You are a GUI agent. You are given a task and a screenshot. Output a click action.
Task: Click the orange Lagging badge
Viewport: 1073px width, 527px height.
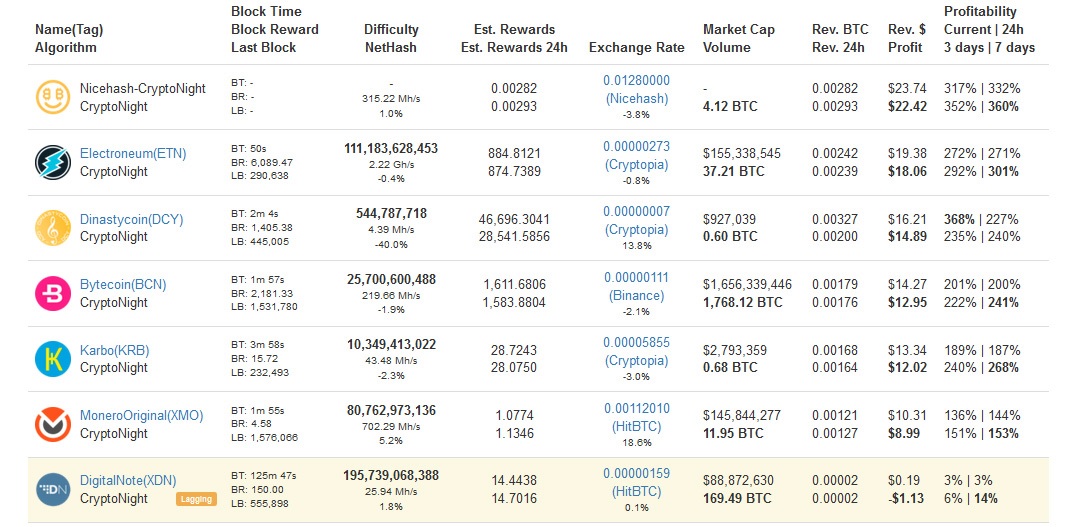click(x=196, y=498)
